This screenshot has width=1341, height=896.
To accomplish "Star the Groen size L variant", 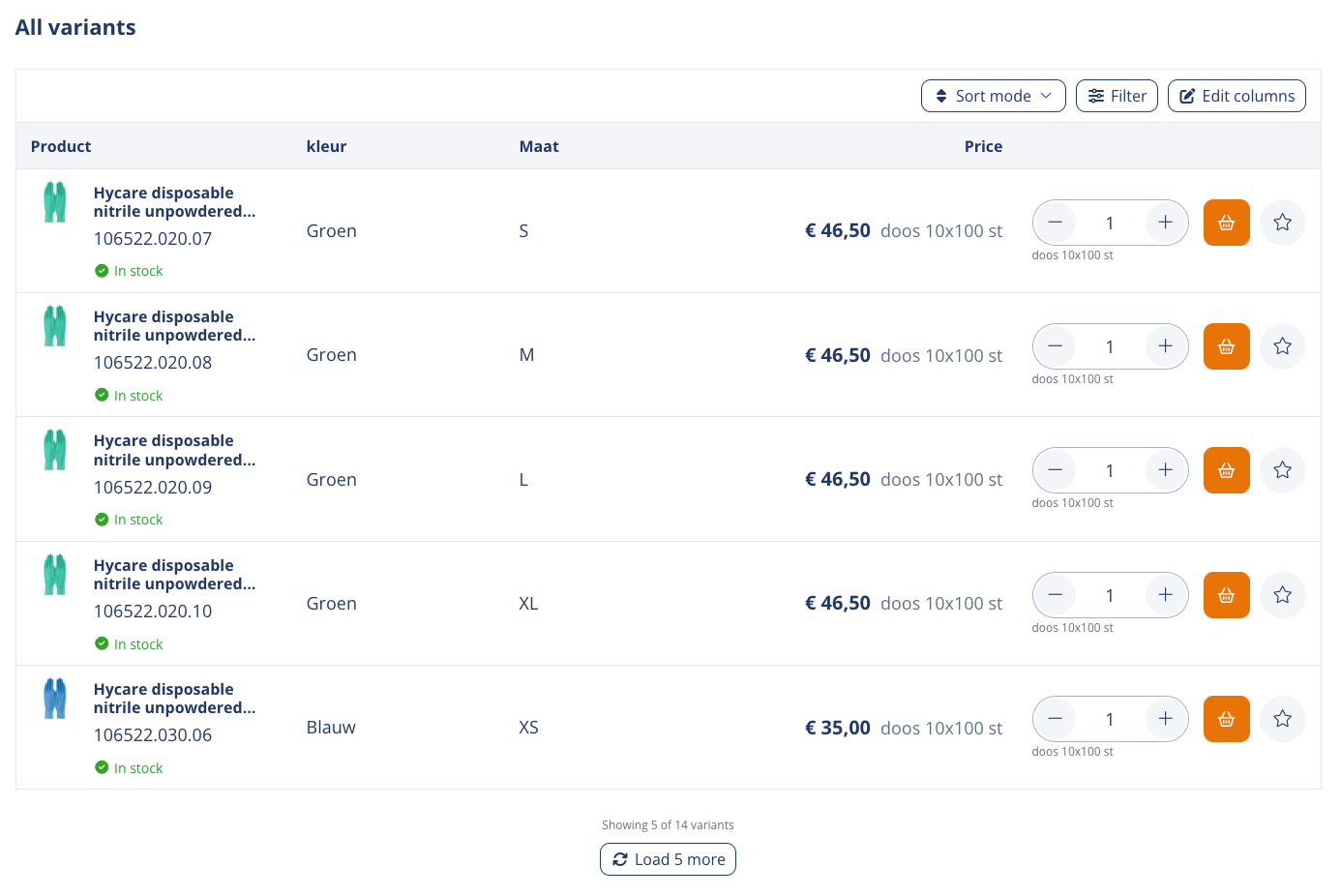I will pyautogui.click(x=1283, y=470).
